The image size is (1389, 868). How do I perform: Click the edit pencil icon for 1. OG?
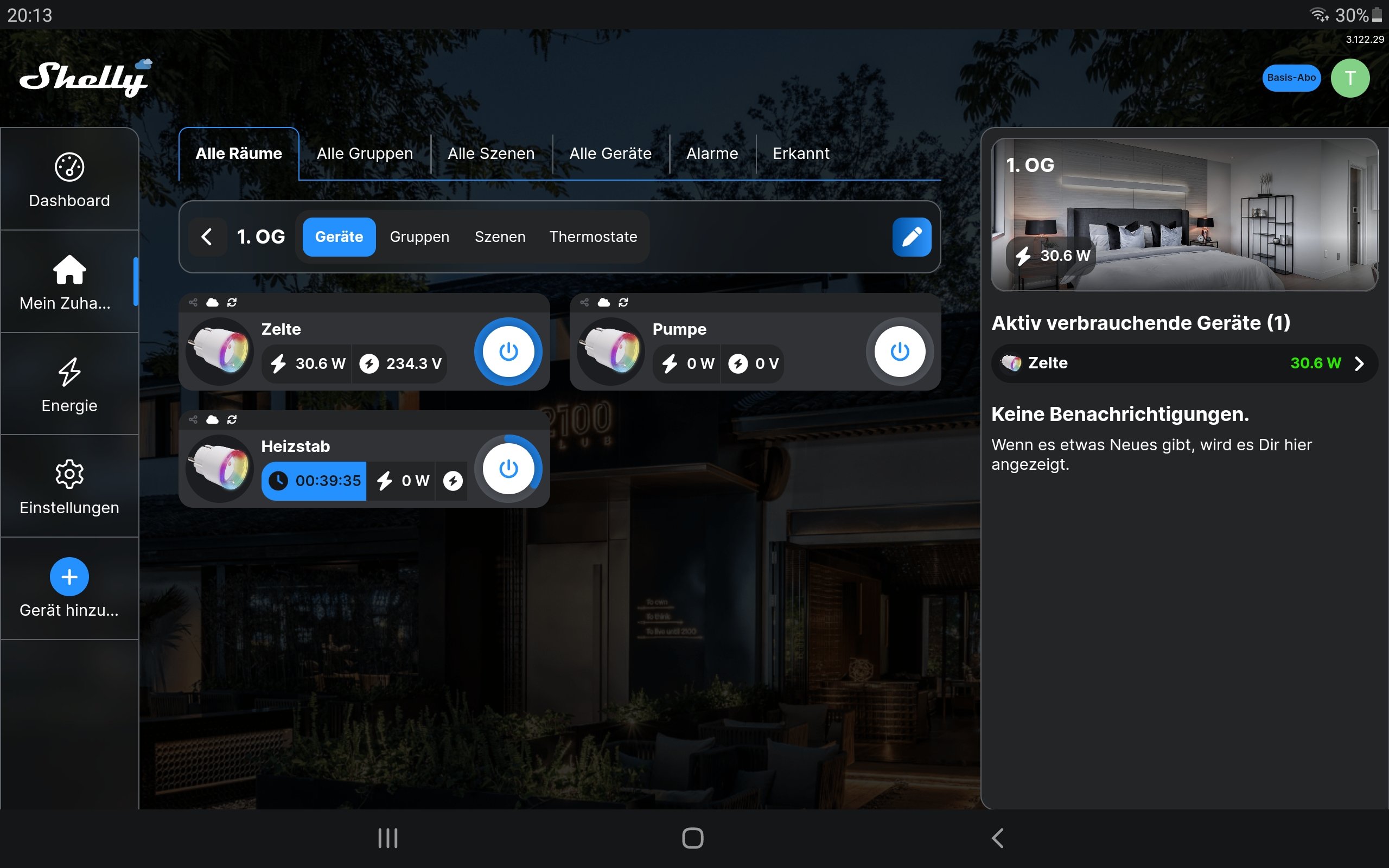[912, 236]
